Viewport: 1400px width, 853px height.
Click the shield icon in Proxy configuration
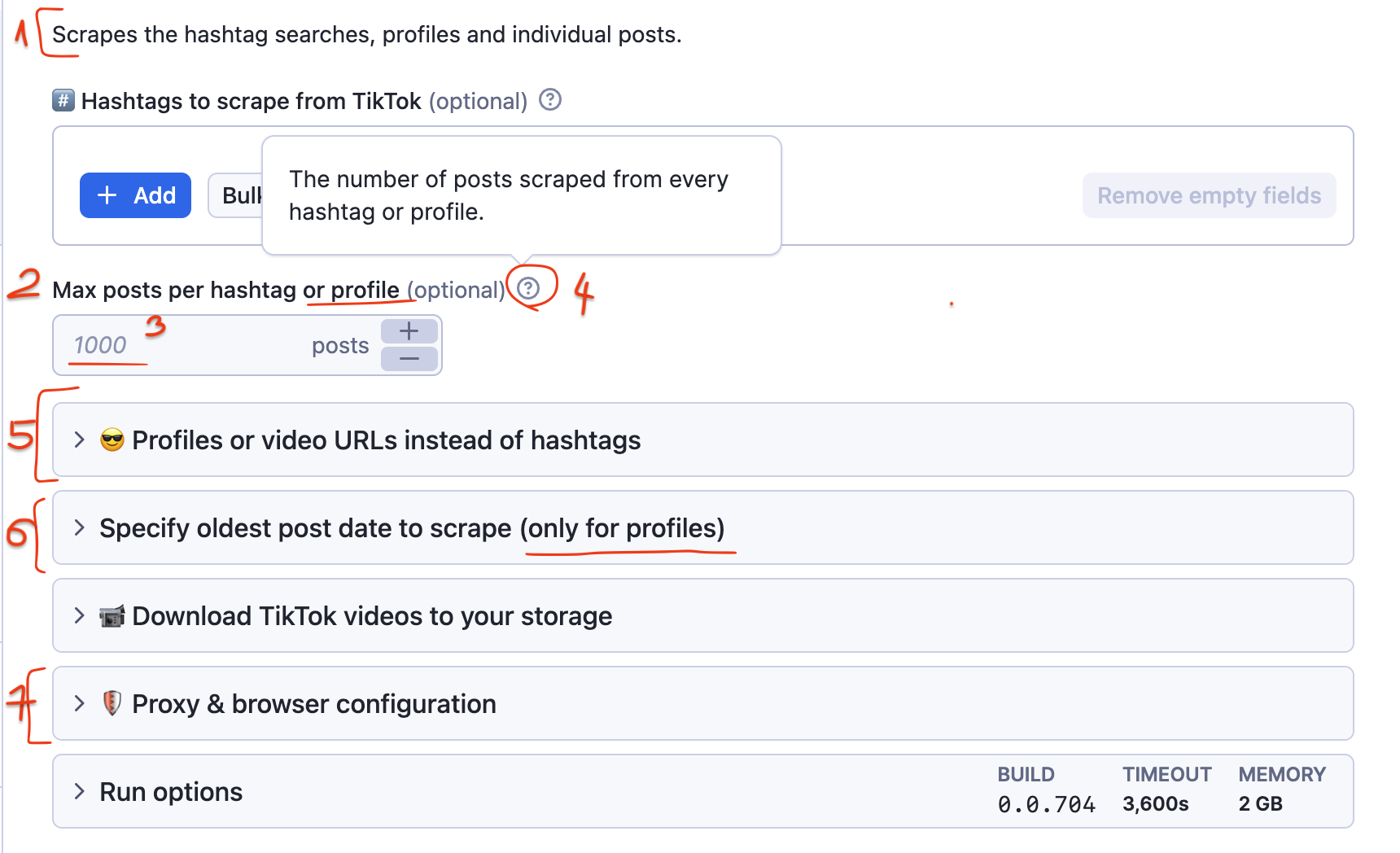point(111,703)
